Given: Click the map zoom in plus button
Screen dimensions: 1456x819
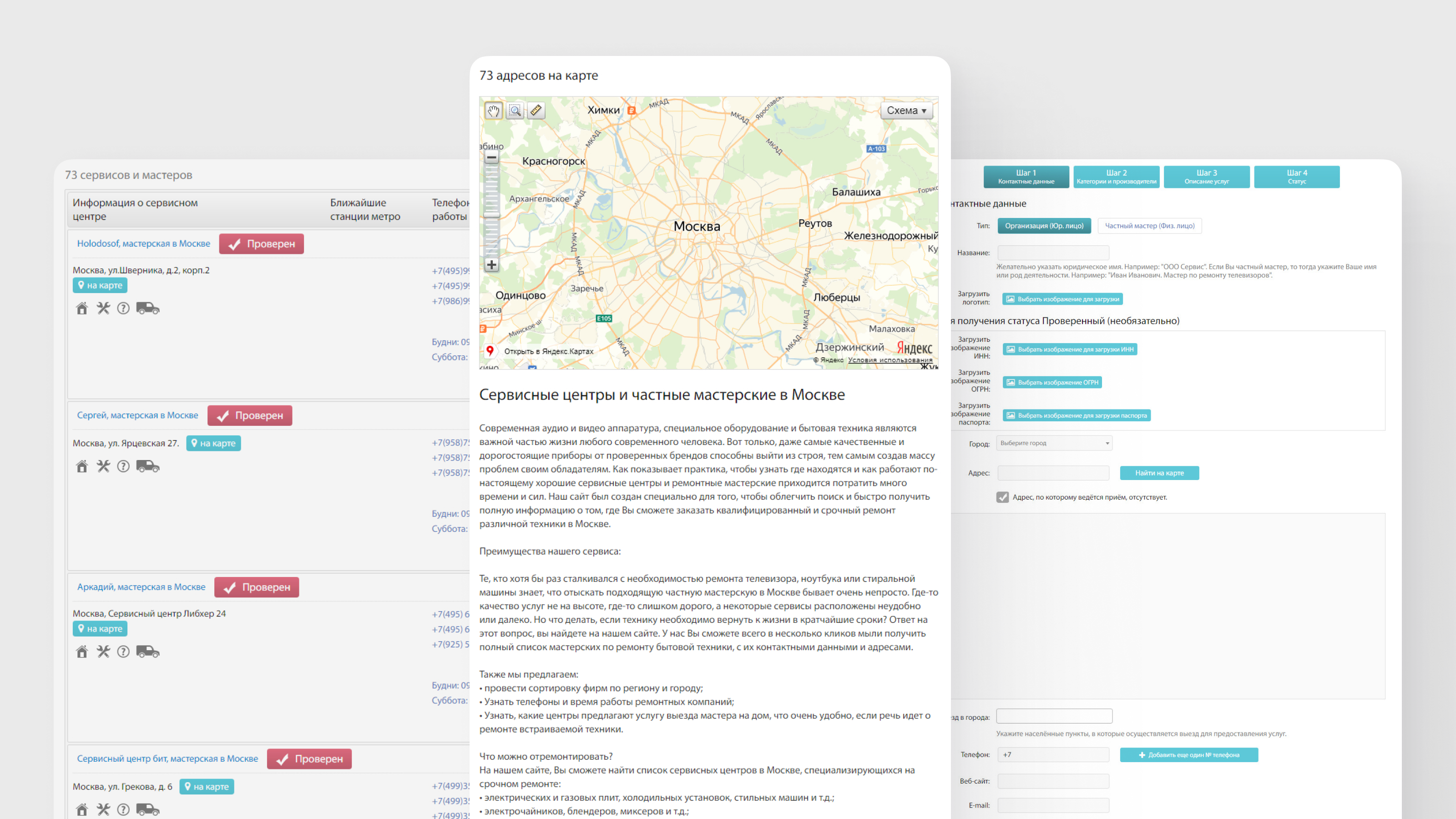Looking at the screenshot, I should pyautogui.click(x=492, y=264).
